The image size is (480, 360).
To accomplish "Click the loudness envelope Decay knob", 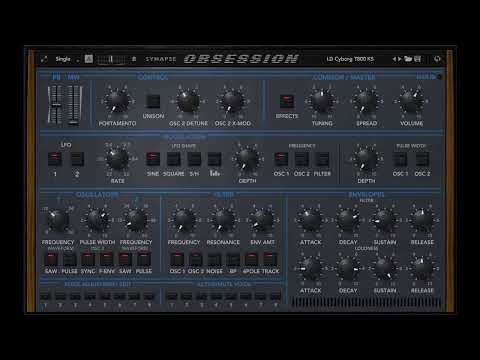I will [x=348, y=268].
